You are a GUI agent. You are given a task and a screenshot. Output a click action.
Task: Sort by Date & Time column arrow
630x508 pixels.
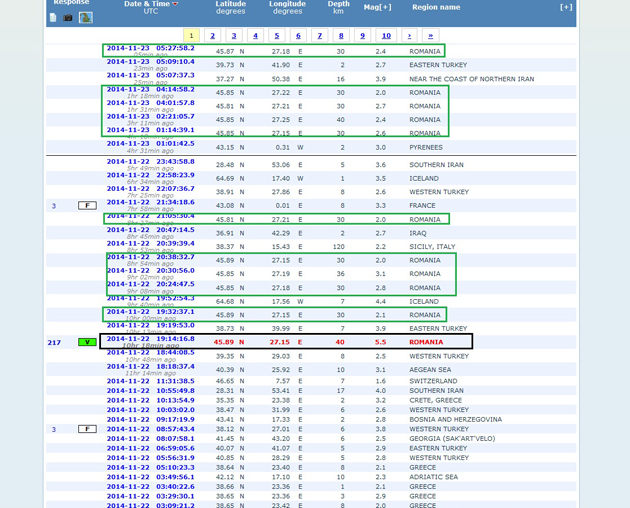click(176, 4)
